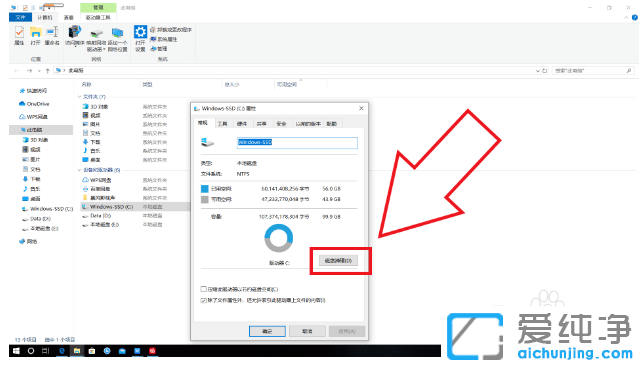Open the Sharing tab in properties dialog

coord(262,123)
